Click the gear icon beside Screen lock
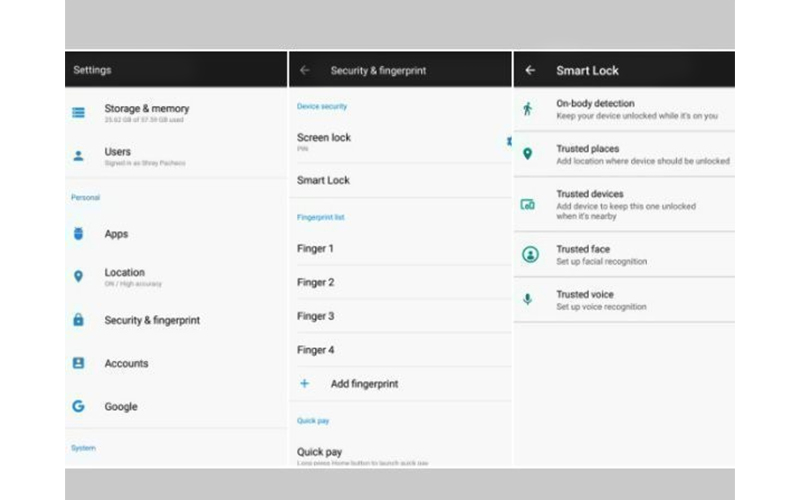Viewport: 800px width, 500px height. tap(509, 141)
